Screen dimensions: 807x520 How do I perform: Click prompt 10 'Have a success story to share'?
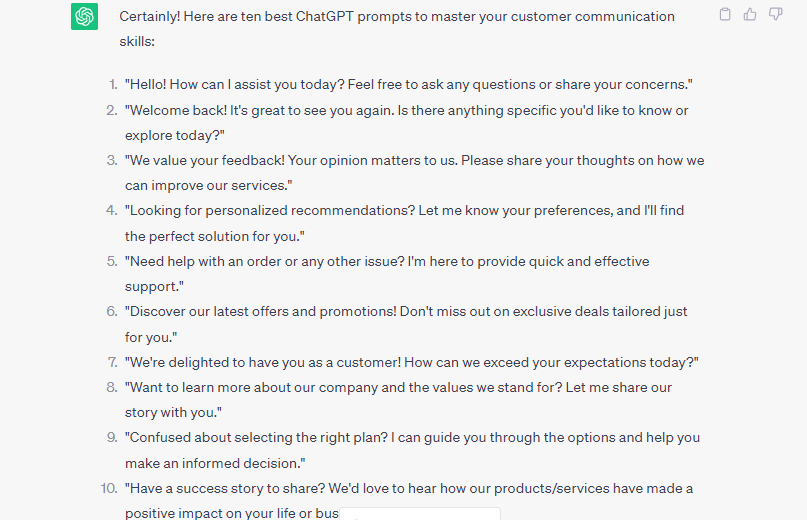point(409,500)
